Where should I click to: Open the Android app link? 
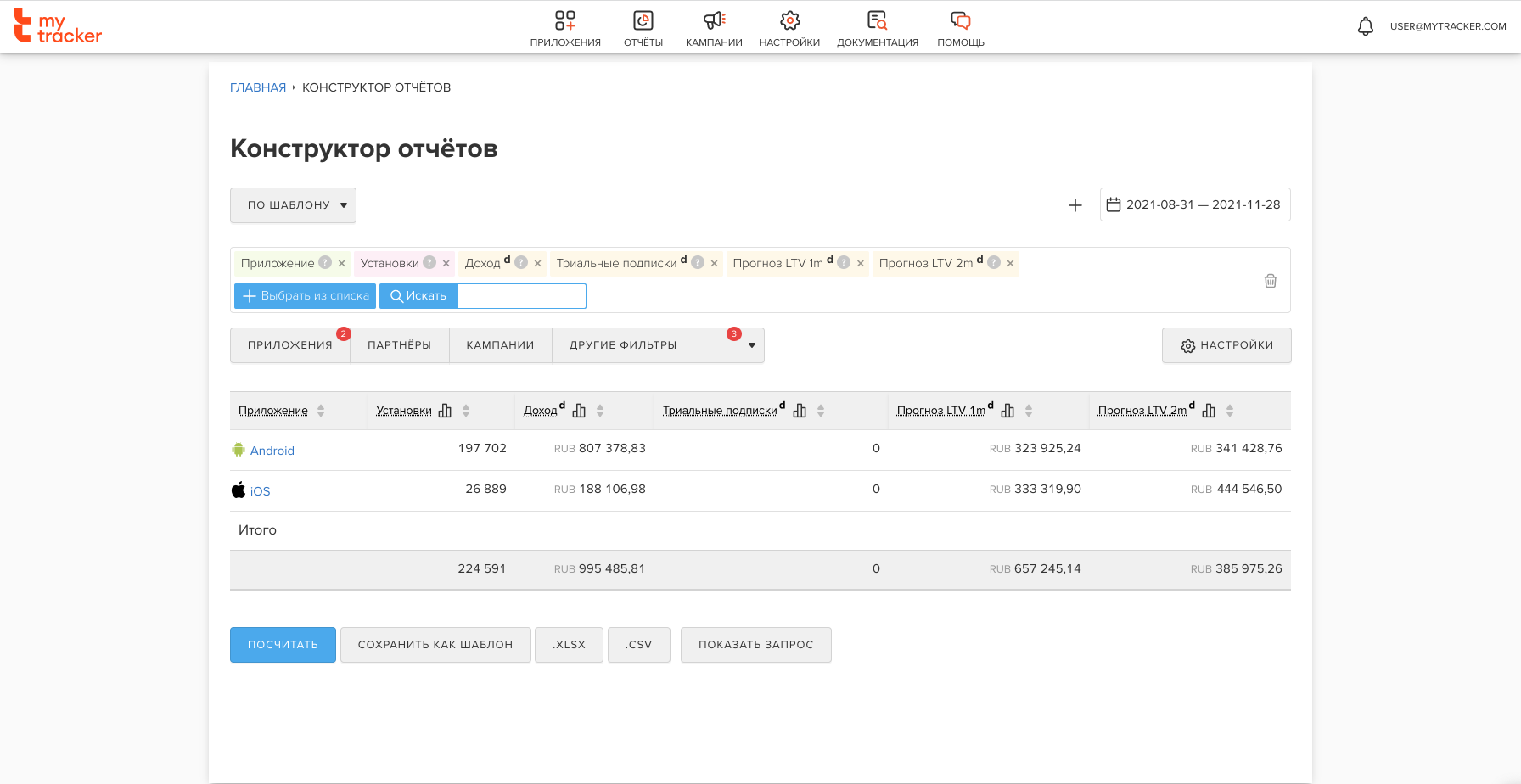click(272, 451)
